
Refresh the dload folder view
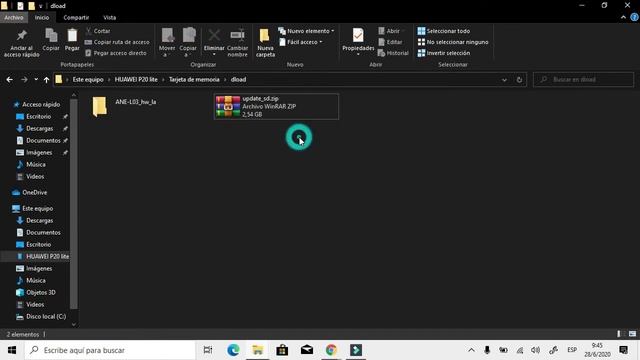(x=519, y=80)
